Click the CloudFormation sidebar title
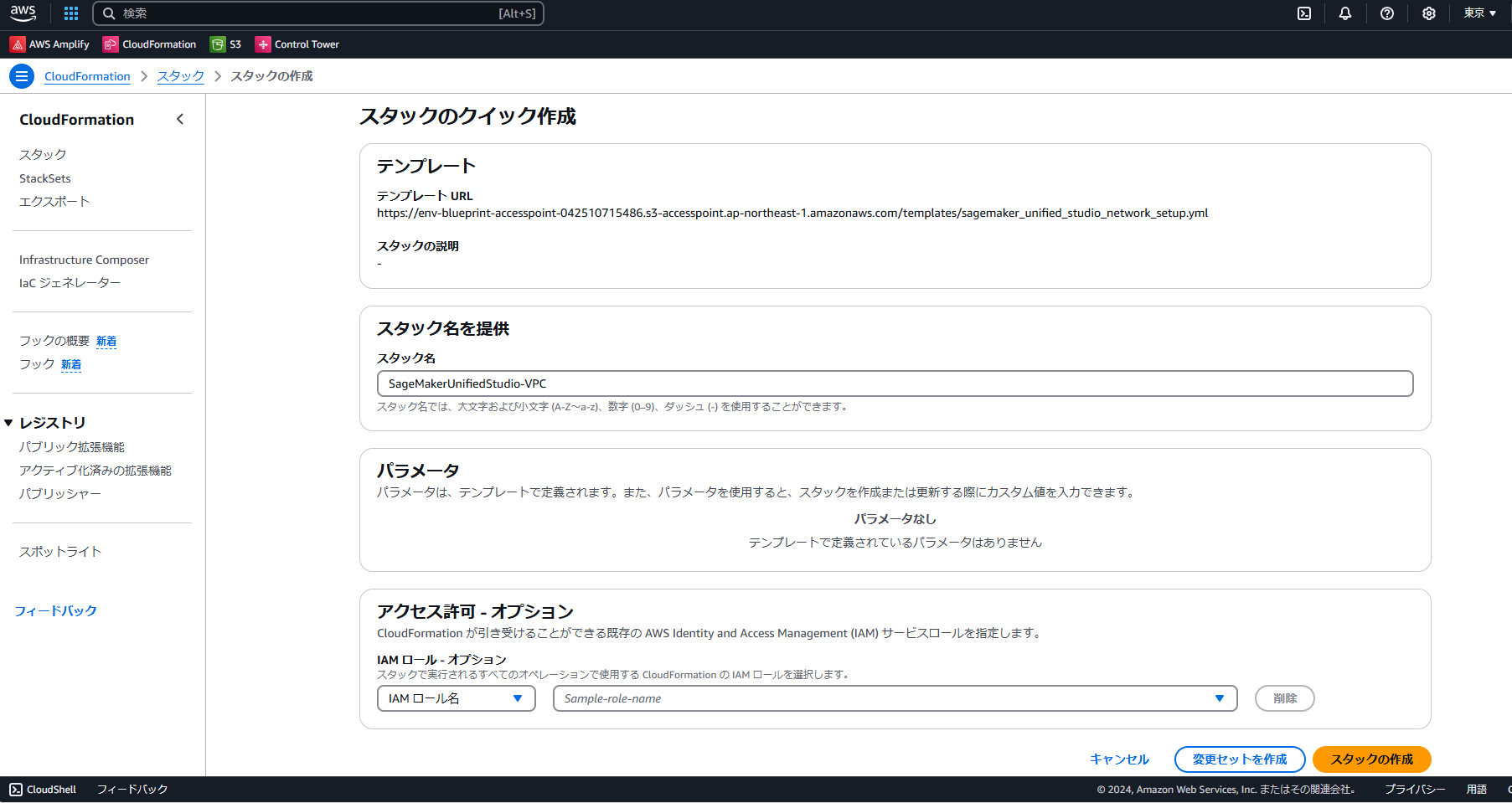 [x=77, y=120]
